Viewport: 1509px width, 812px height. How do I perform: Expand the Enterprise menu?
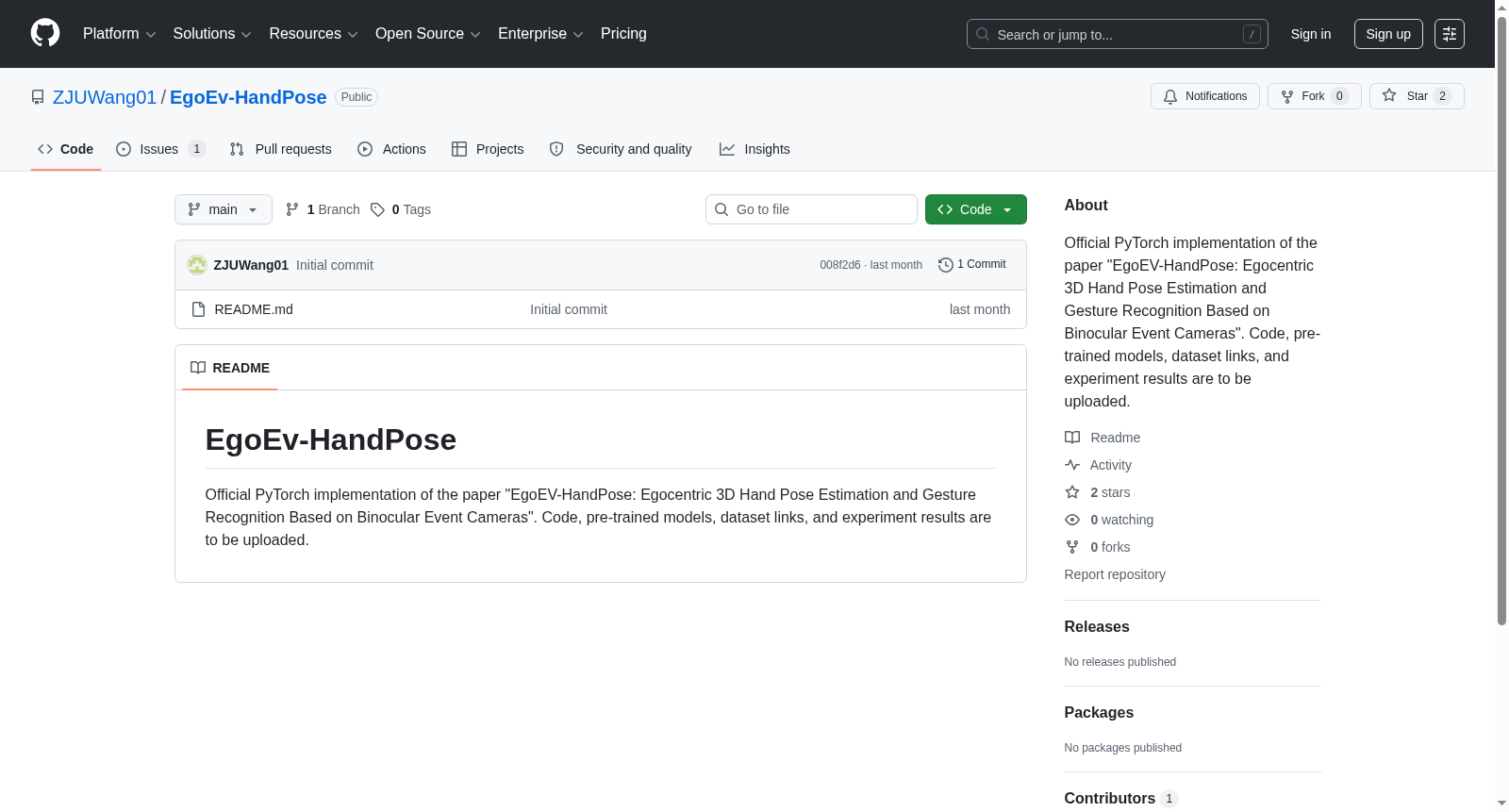pyautogui.click(x=540, y=34)
